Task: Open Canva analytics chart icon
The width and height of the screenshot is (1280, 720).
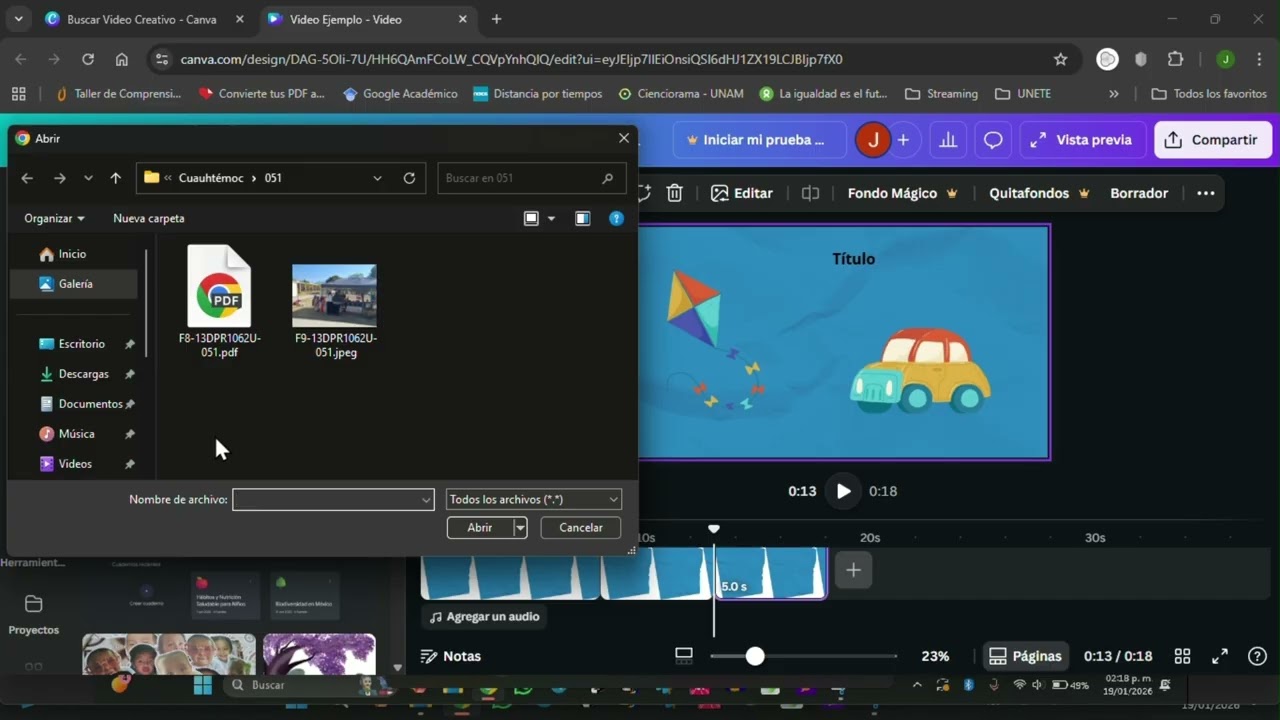Action: point(947,140)
